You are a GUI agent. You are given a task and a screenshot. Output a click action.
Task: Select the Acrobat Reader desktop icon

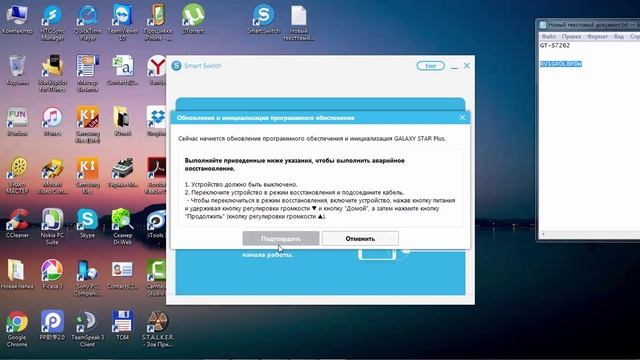(x=157, y=176)
